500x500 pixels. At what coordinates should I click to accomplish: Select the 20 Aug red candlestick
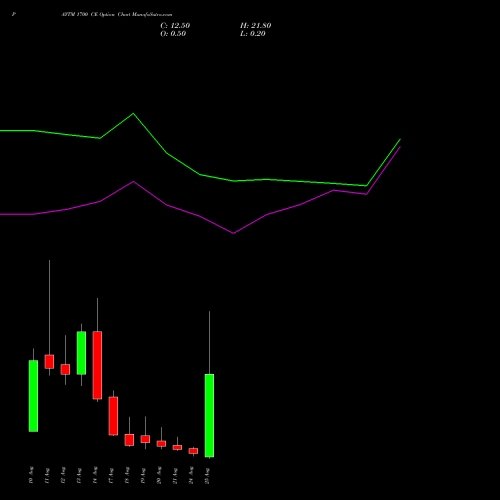click(161, 444)
